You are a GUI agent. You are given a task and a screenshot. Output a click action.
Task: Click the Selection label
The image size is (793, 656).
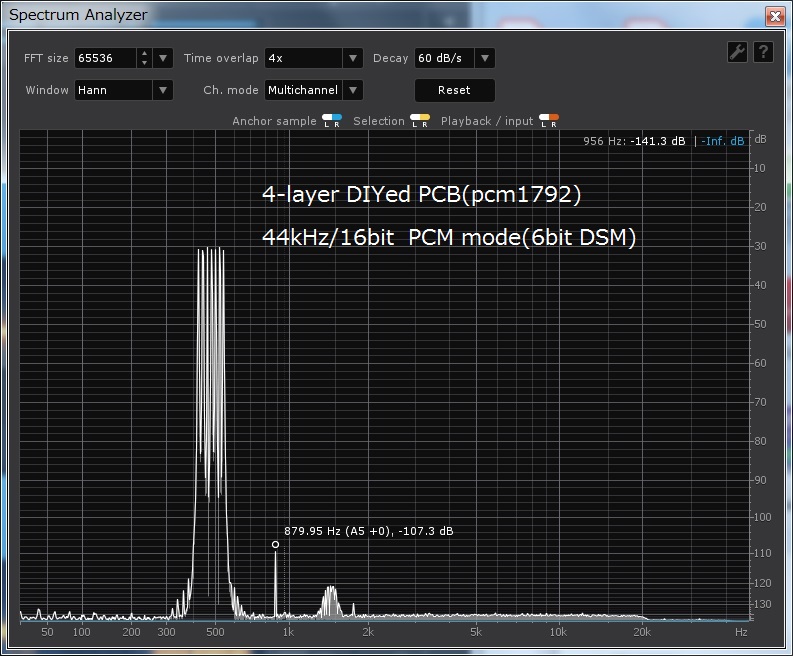pyautogui.click(x=379, y=121)
